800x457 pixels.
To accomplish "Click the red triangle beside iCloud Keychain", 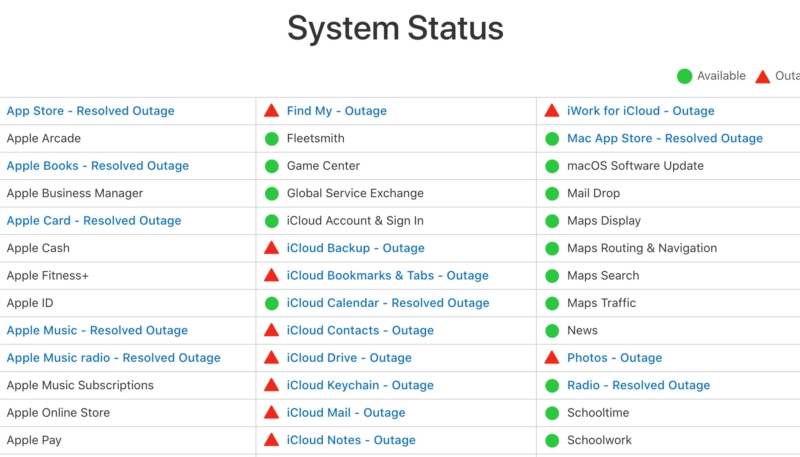I will pos(271,385).
